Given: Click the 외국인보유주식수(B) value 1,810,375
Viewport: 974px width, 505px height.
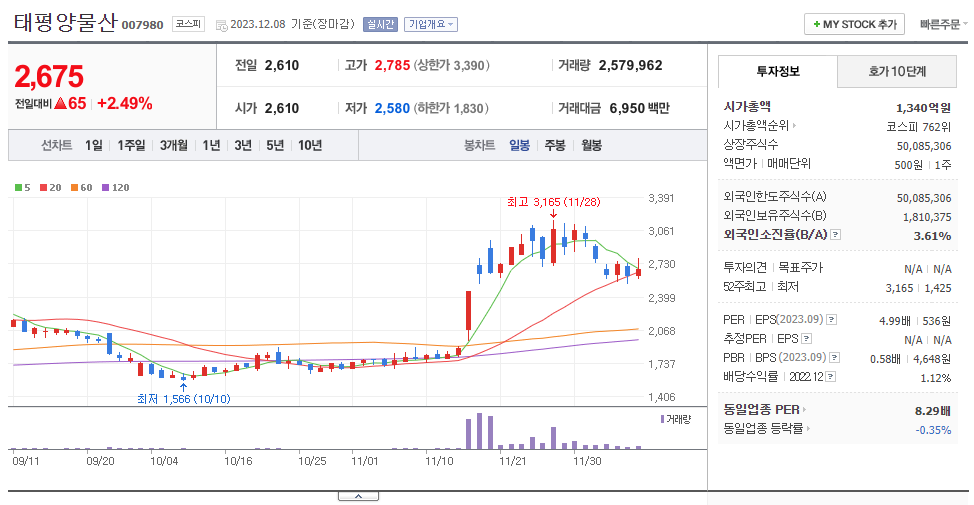Looking at the screenshot, I should click(x=927, y=217).
